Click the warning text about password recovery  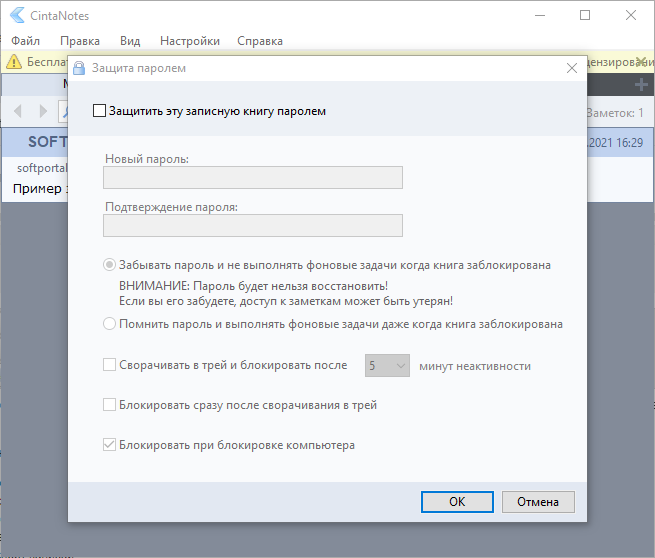click(x=286, y=294)
